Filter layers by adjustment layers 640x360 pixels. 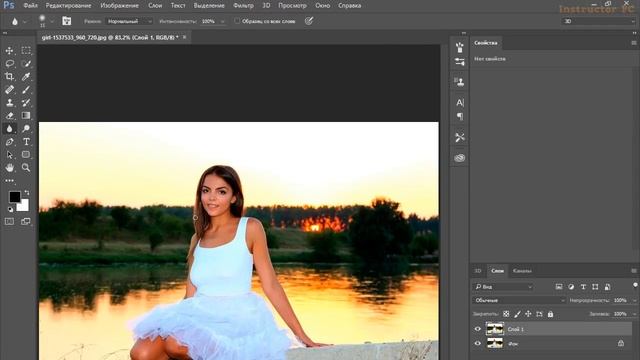coord(571,287)
